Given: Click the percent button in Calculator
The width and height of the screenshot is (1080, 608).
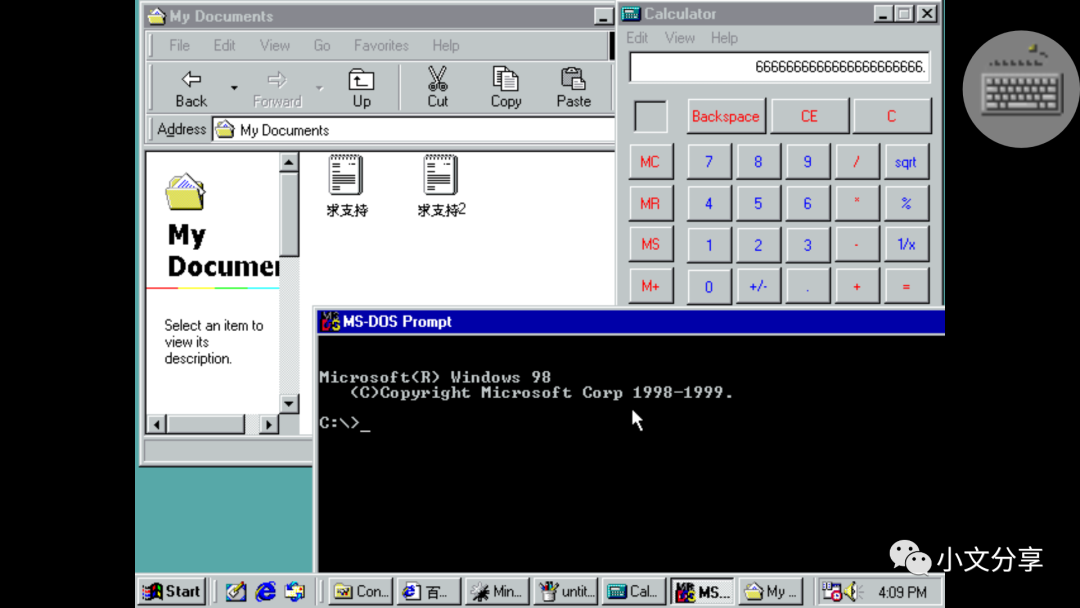Looking at the screenshot, I should tap(906, 203).
